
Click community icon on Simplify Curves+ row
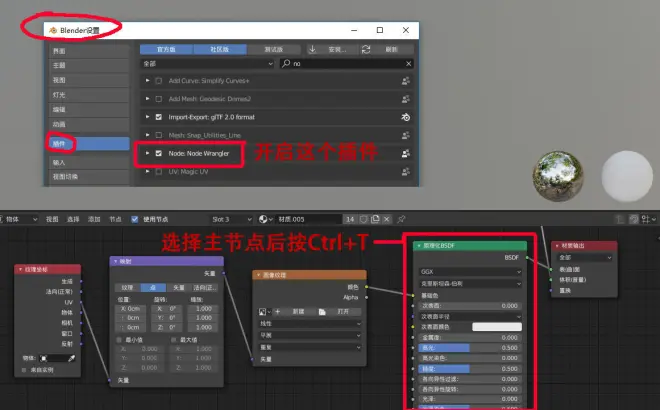[406, 81]
